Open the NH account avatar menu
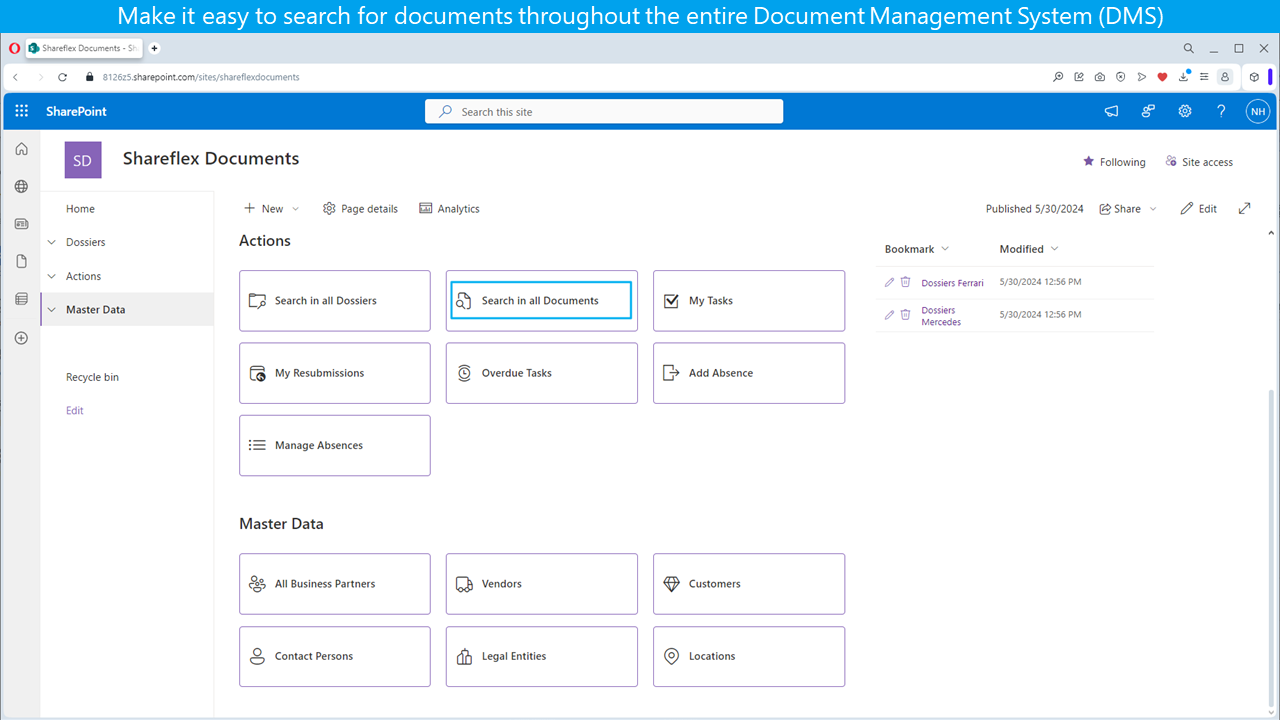This screenshot has width=1280, height=720. [x=1257, y=111]
